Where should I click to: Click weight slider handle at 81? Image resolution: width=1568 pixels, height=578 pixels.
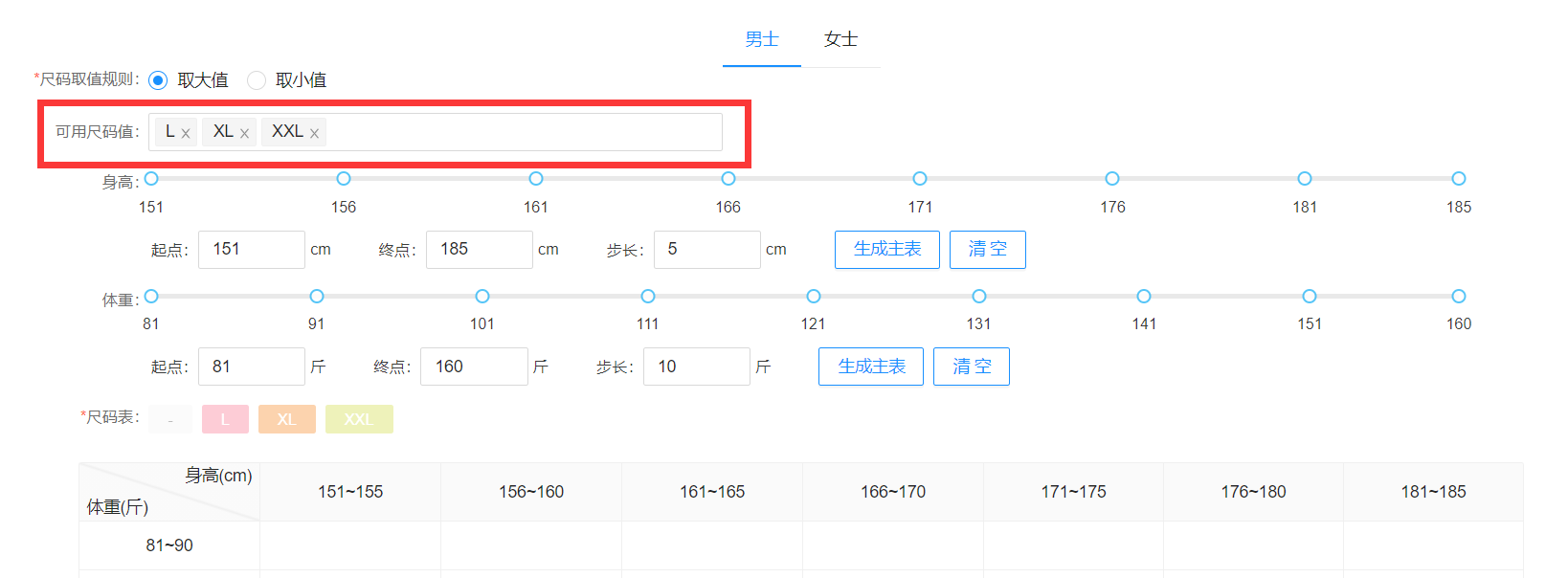coord(151,297)
